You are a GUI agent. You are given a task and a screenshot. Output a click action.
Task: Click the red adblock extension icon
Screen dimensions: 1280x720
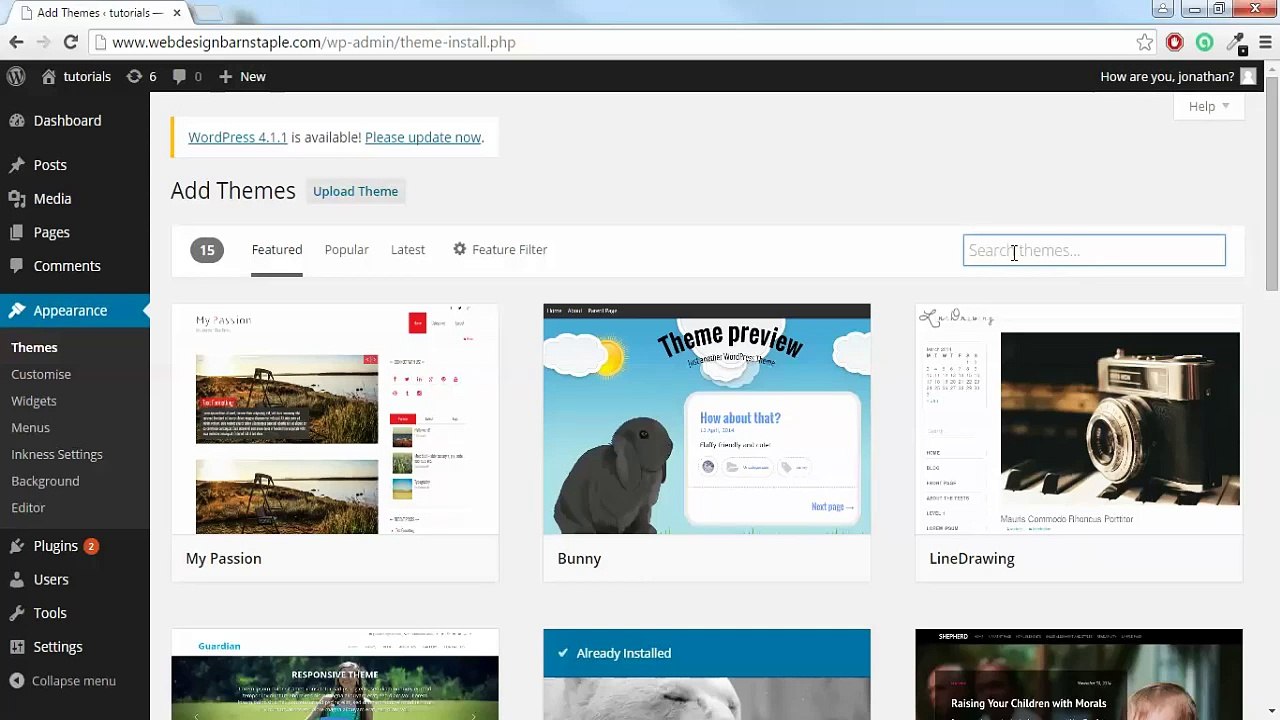click(x=1175, y=42)
